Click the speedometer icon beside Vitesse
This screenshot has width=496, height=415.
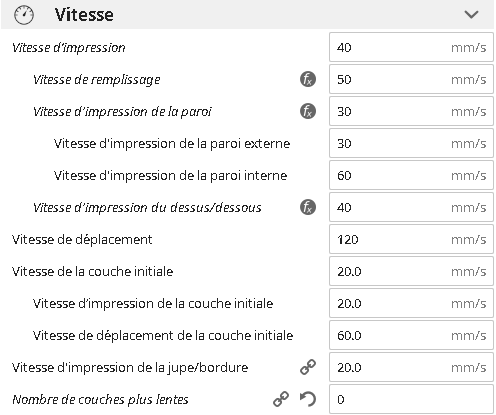[x=24, y=15]
